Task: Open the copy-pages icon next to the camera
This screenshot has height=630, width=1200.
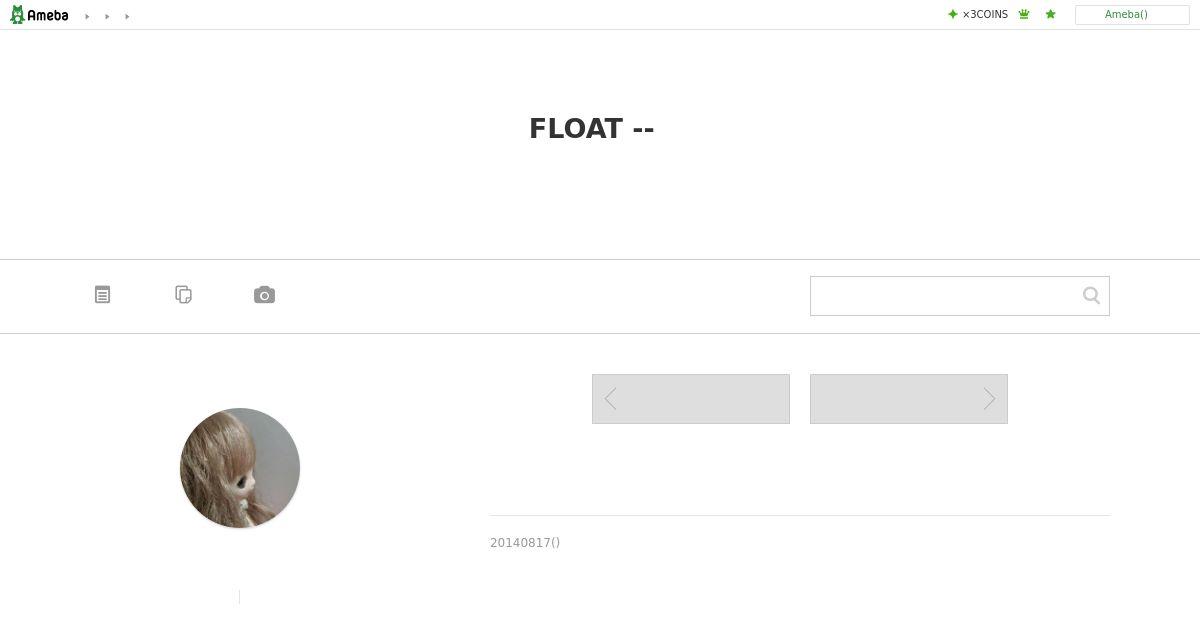Action: pos(183,294)
